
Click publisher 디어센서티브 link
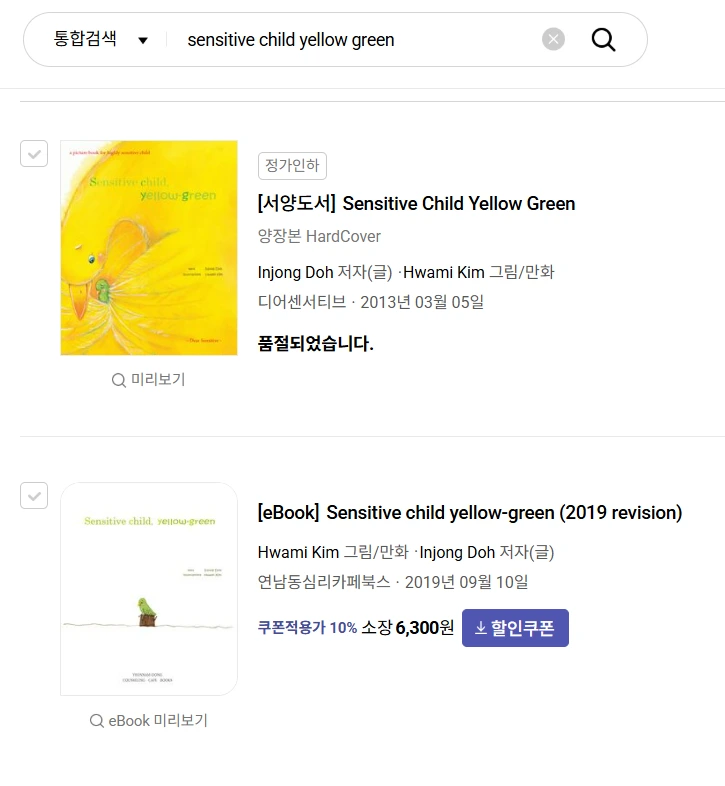[301, 302]
